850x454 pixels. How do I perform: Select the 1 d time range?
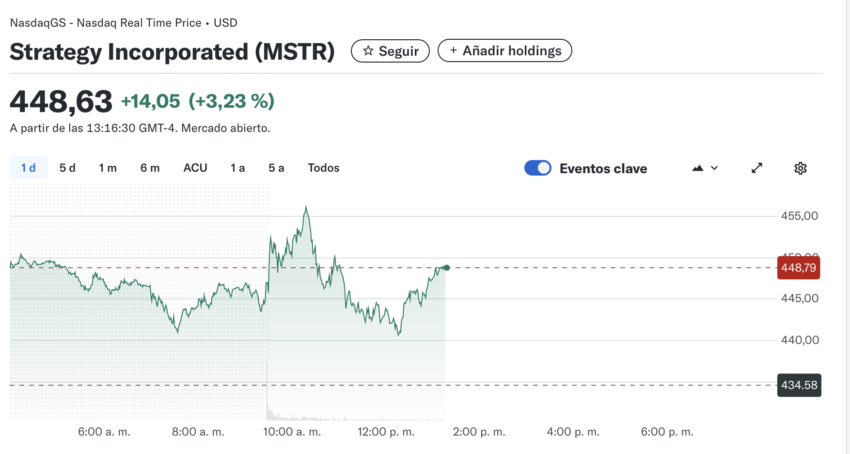(29, 168)
